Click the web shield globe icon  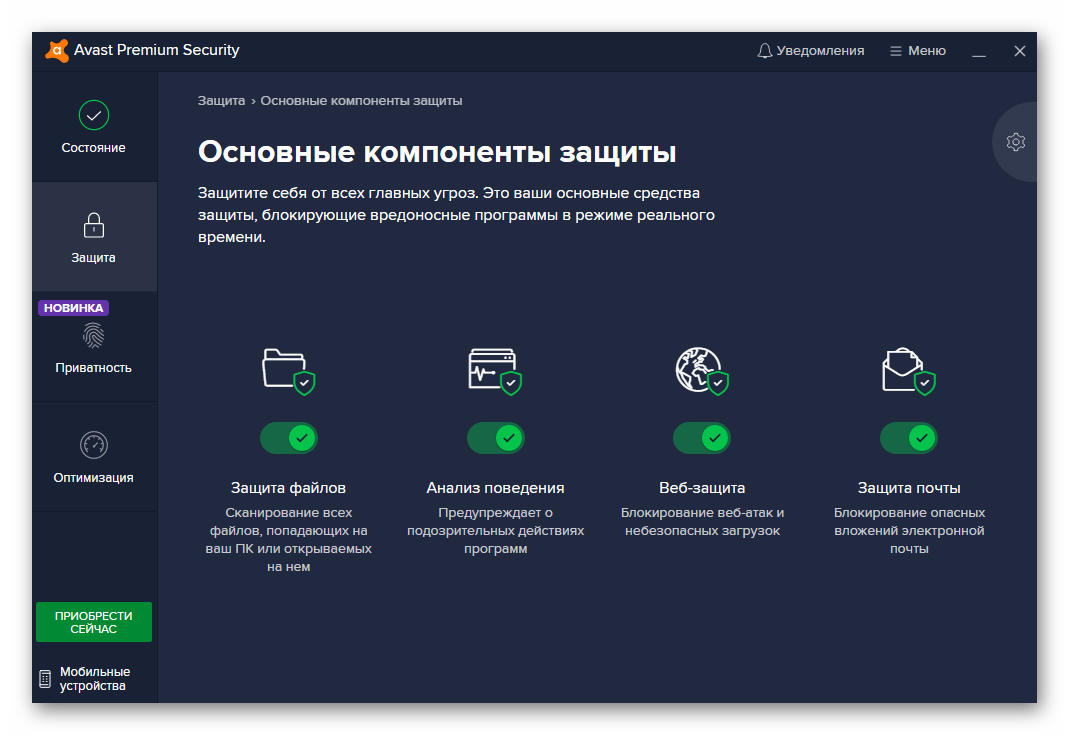pos(702,372)
